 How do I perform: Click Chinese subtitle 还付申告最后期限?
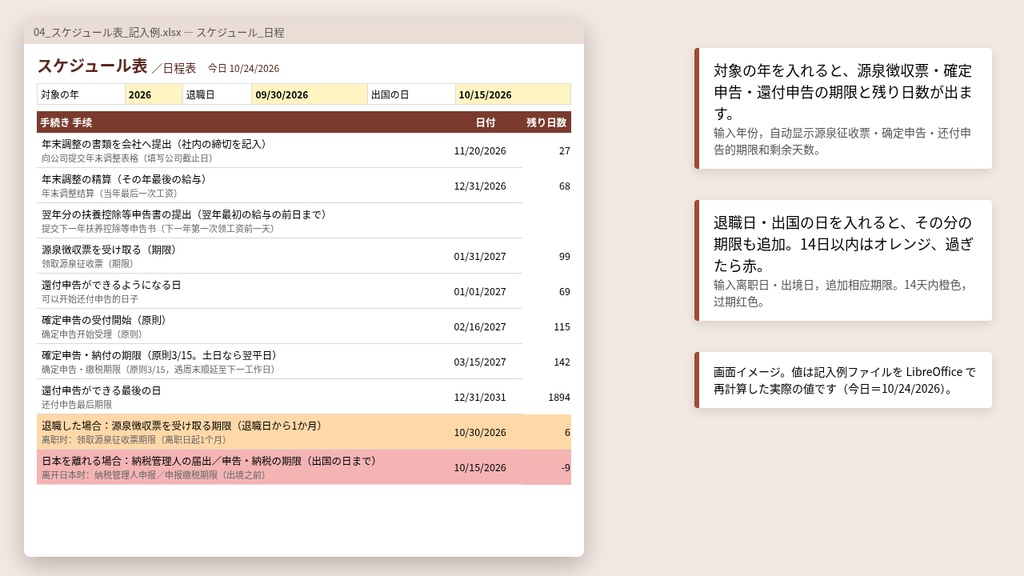coord(76,405)
